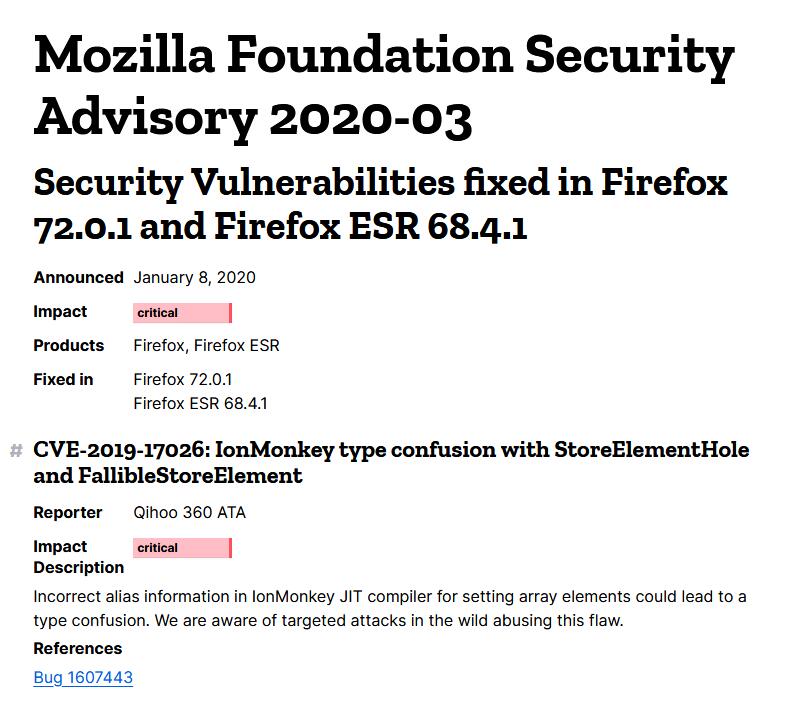Image resolution: width=807 pixels, height=728 pixels.
Task: Click the critical badge in the advisory summary
Action: pyautogui.click(x=182, y=313)
